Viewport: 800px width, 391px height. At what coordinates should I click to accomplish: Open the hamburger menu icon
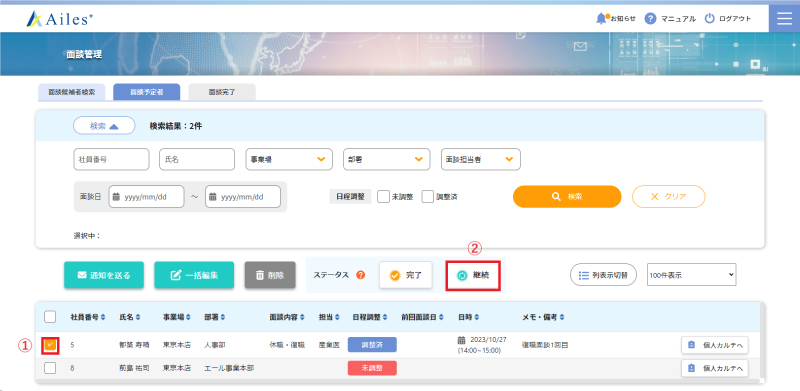(784, 18)
